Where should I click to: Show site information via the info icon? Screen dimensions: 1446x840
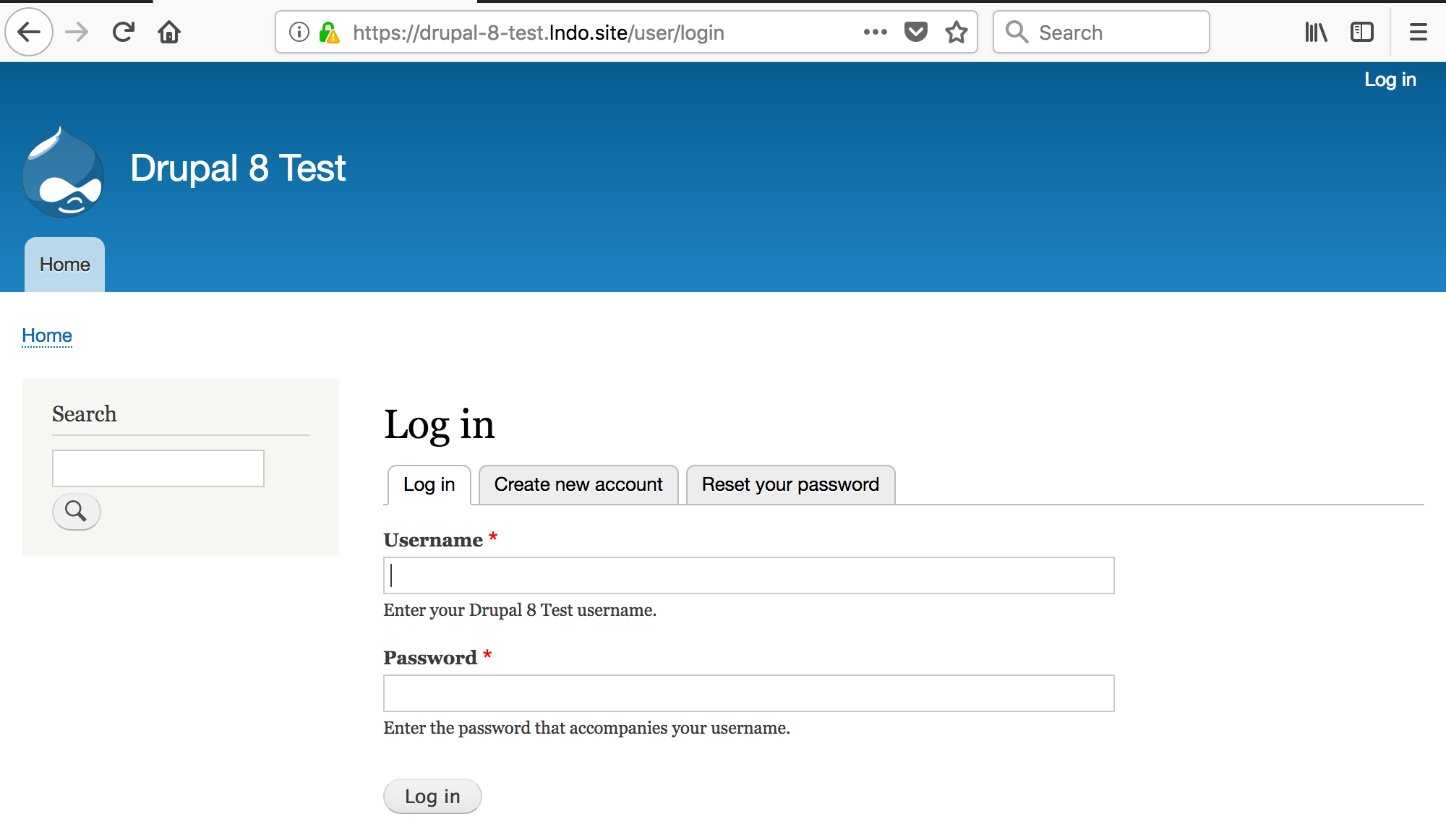point(299,32)
